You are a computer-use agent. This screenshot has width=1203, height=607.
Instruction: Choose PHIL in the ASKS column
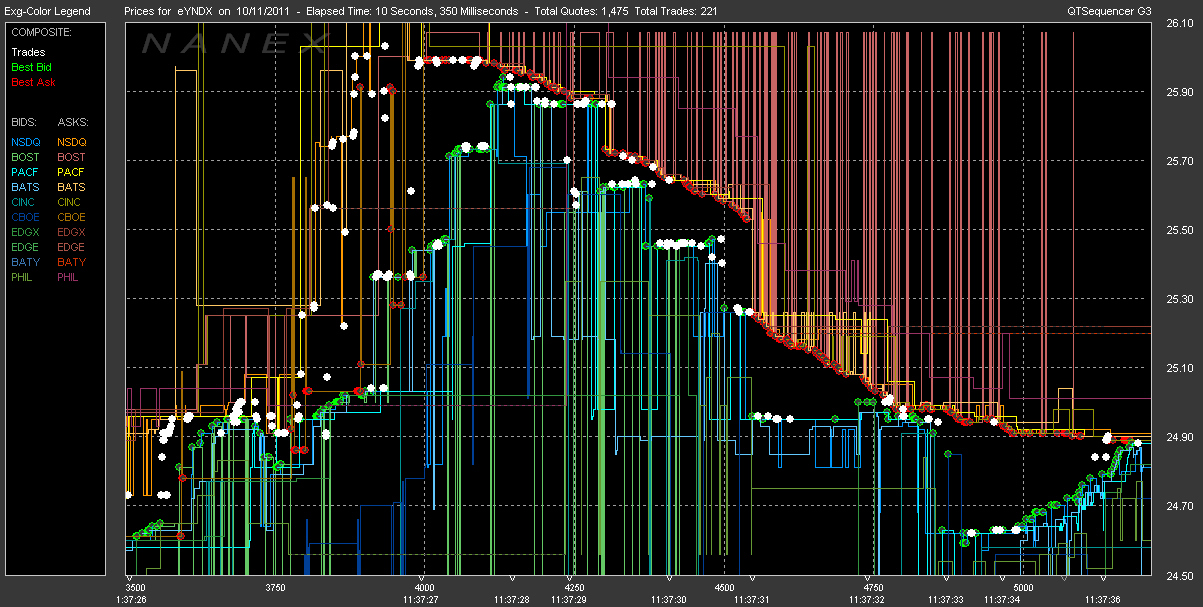click(70, 277)
